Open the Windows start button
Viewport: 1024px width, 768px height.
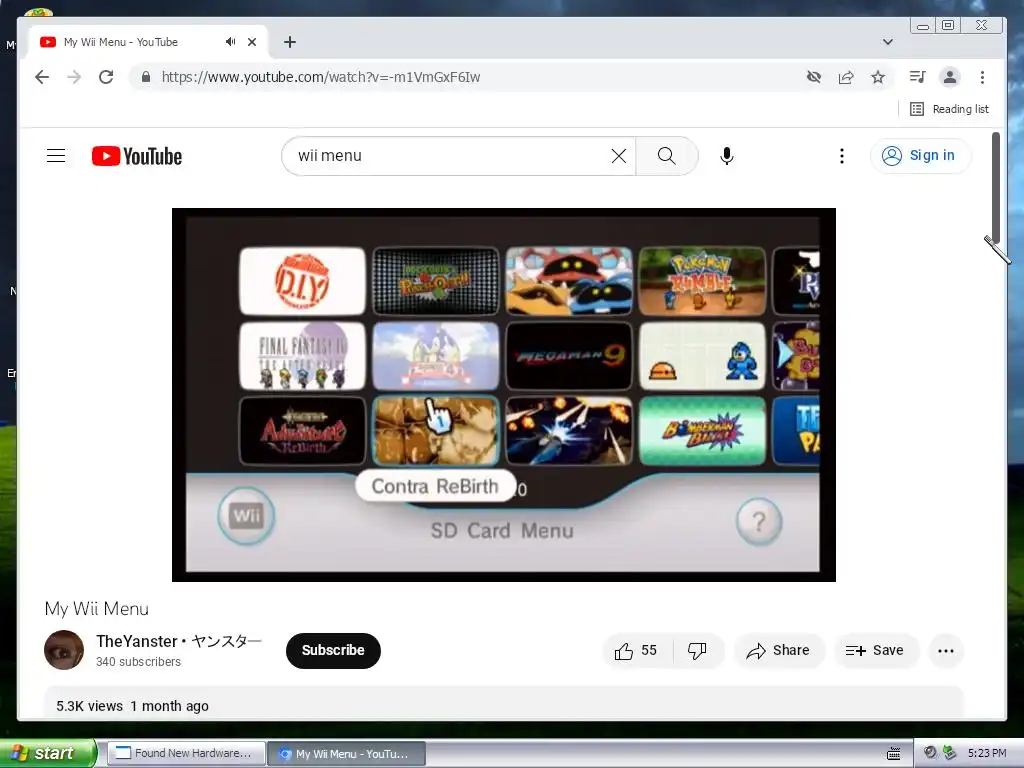[47, 753]
